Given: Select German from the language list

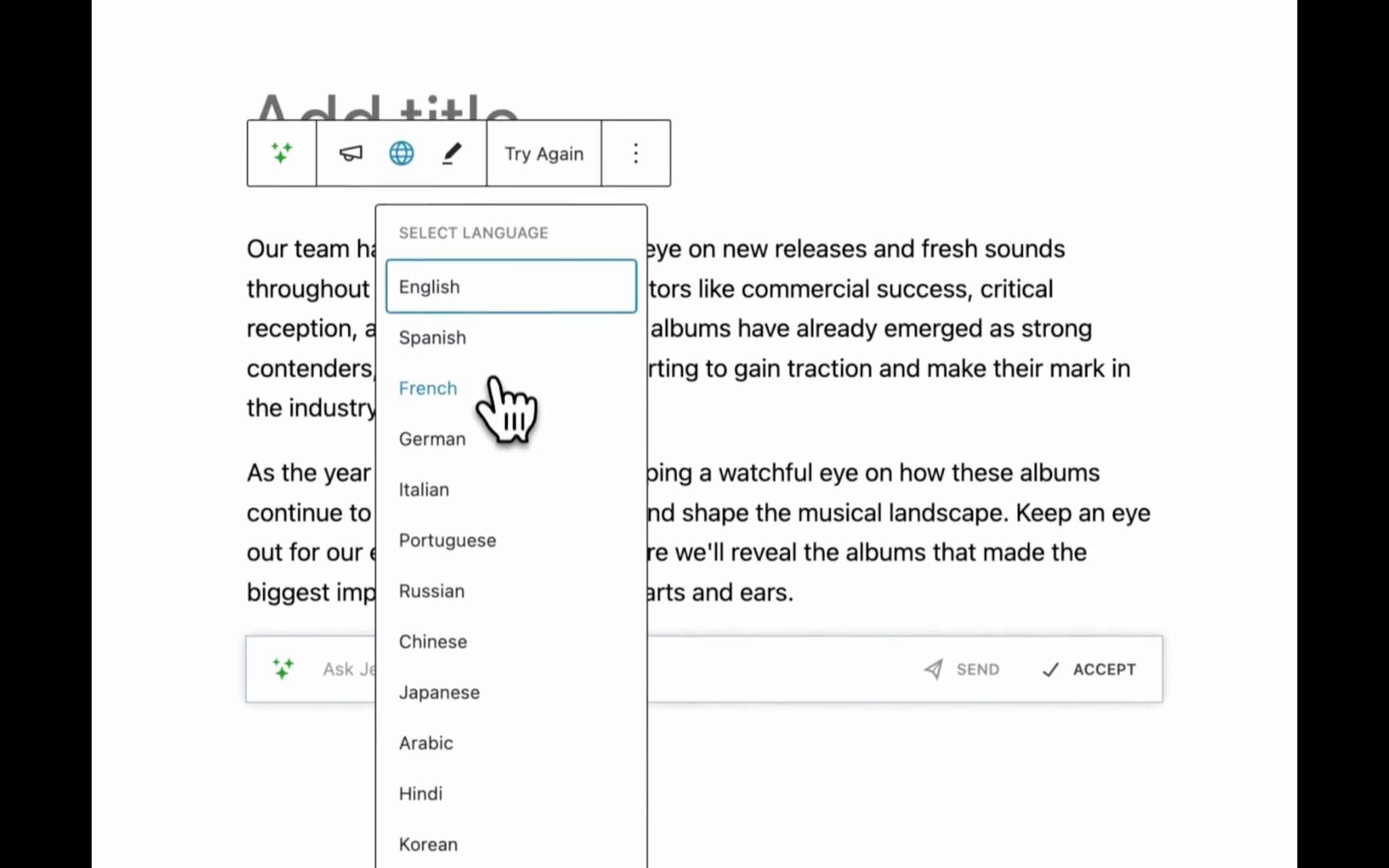Looking at the screenshot, I should click(432, 439).
